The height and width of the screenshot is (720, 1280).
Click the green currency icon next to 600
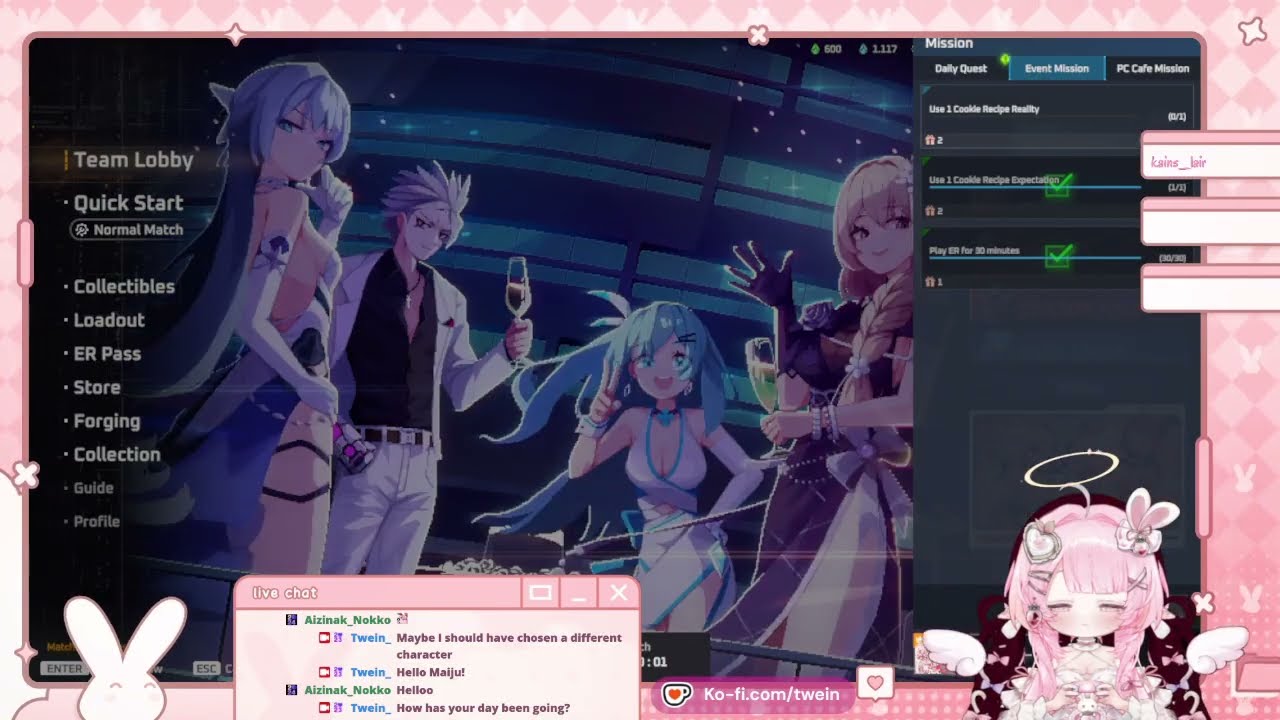click(814, 48)
